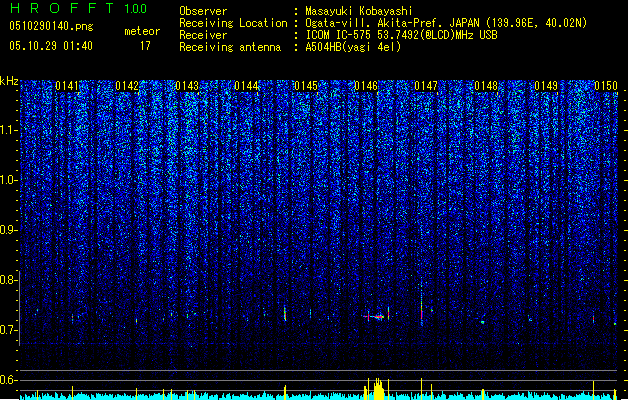
Task: Select the filename 0510290140.png
Action: click(x=51, y=27)
